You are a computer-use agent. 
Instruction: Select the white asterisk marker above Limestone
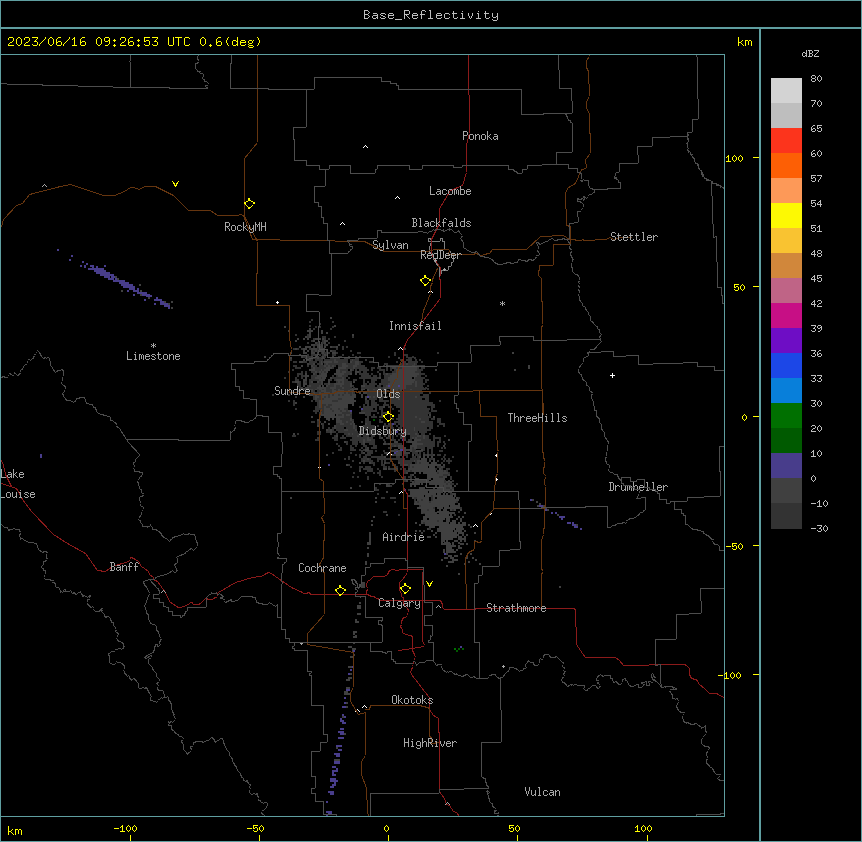coord(153,345)
